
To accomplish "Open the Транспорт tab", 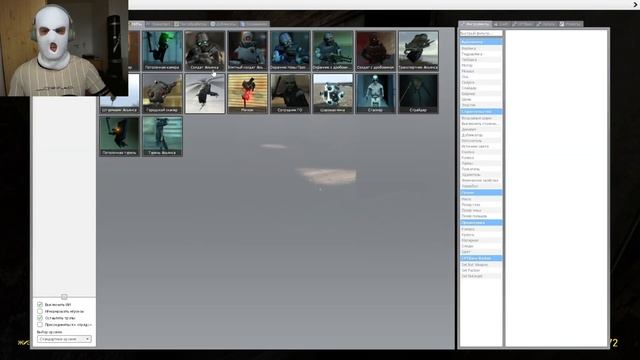I will (x=159, y=24).
